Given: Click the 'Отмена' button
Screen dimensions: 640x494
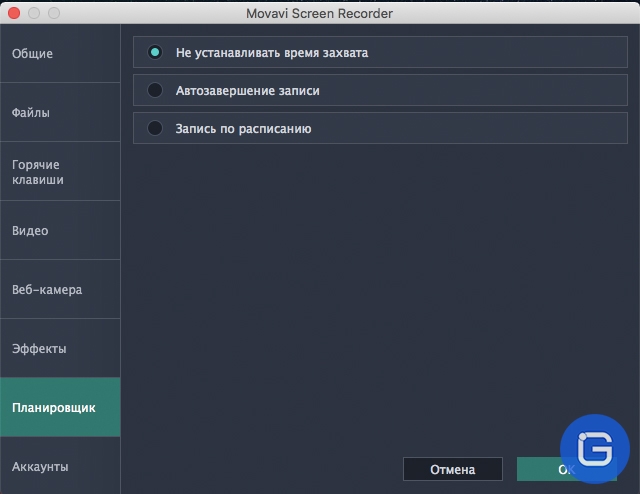Looking at the screenshot, I should pyautogui.click(x=453, y=469).
